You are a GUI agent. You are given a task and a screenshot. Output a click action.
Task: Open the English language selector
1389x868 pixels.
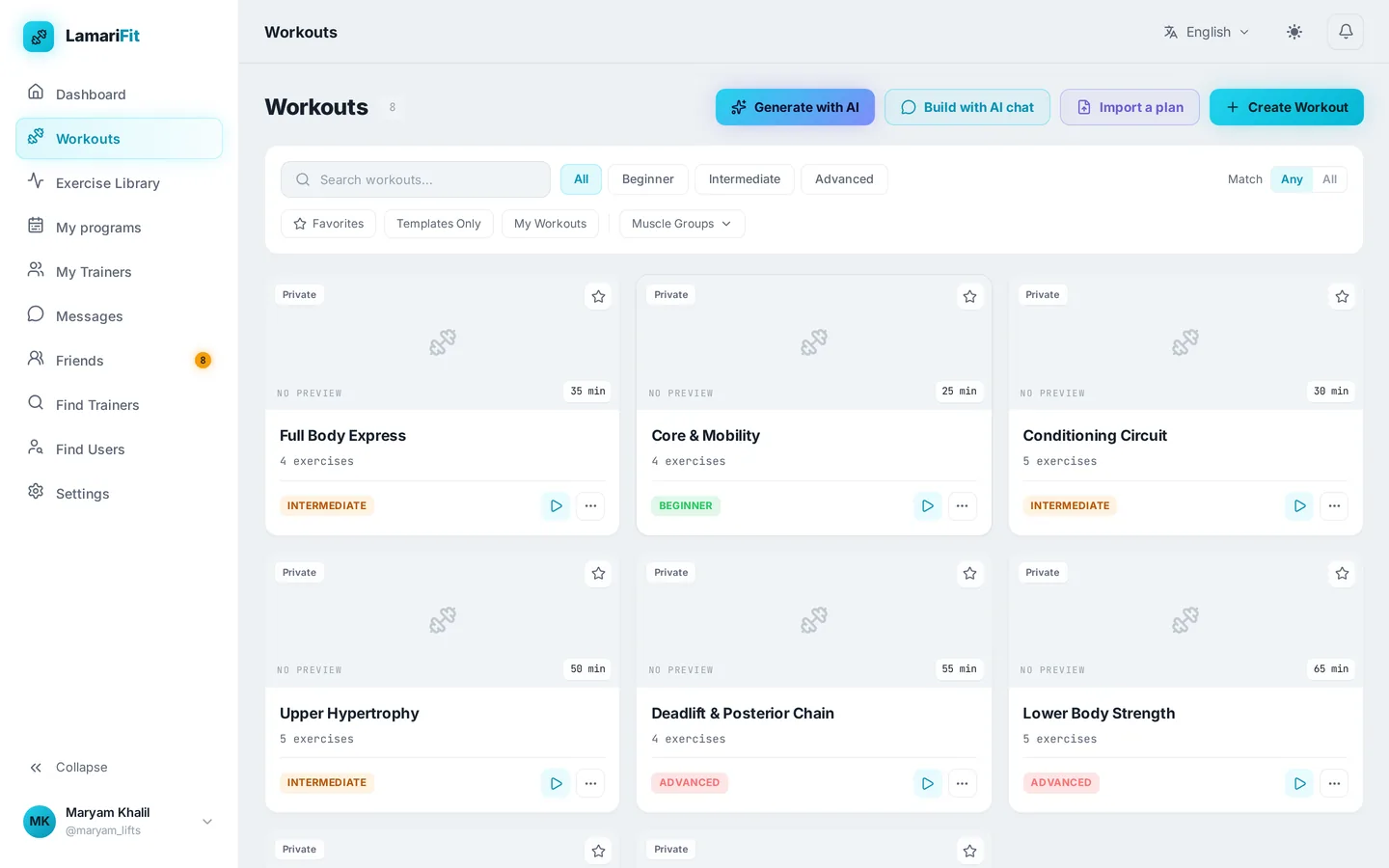tap(1207, 32)
